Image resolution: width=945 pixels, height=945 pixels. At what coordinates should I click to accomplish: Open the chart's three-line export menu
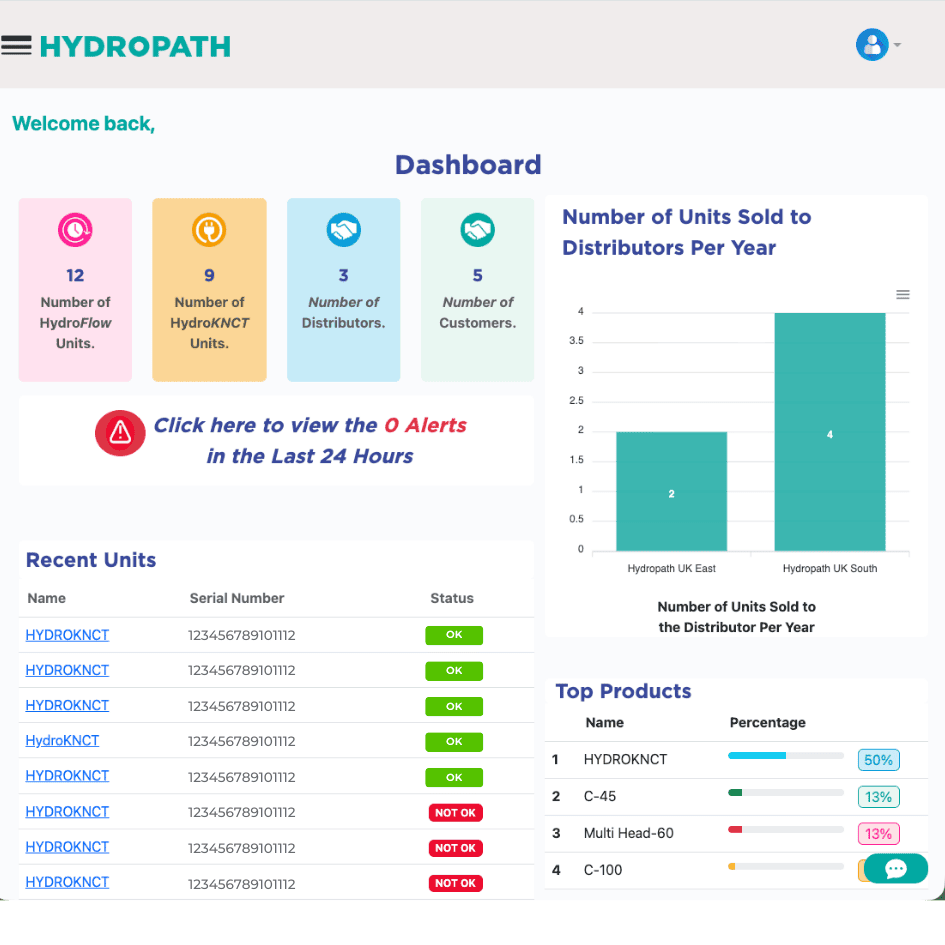pos(902,295)
